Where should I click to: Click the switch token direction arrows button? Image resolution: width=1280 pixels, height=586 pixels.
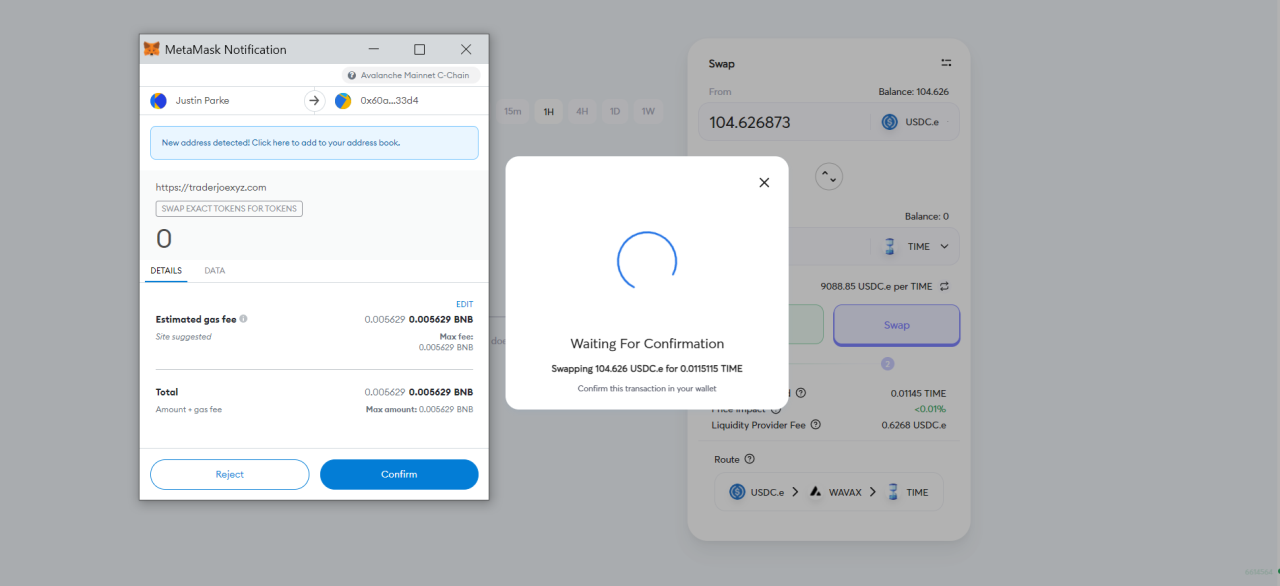829,176
